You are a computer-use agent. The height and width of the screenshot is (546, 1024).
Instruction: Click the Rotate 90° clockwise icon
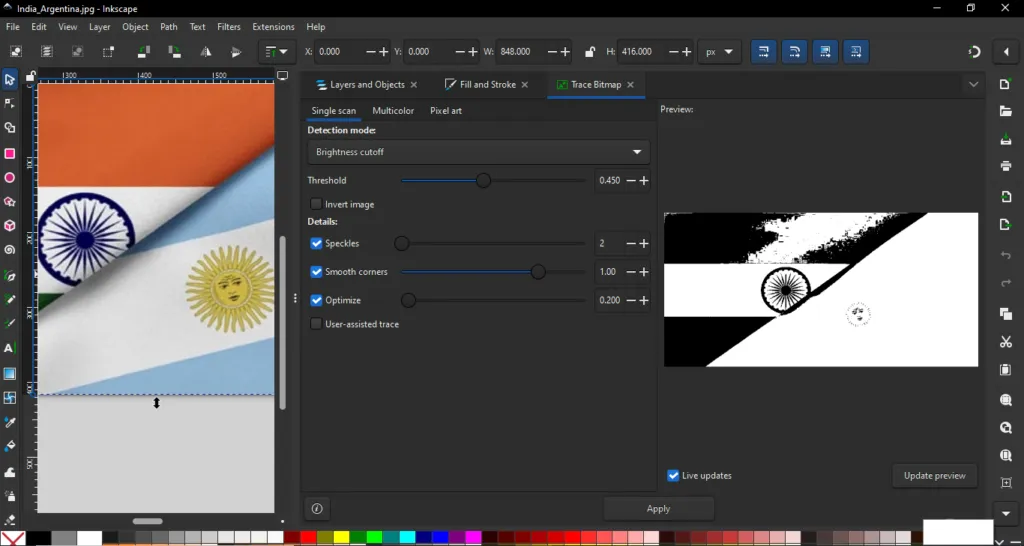[174, 52]
